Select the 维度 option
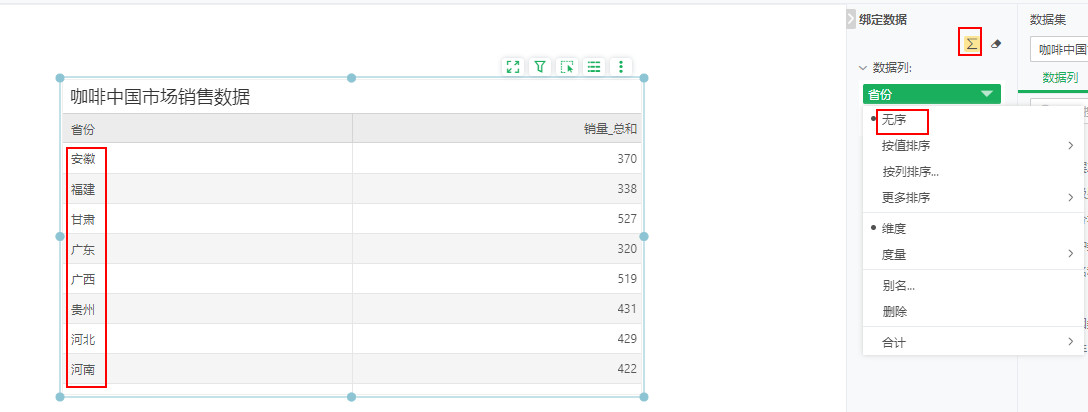1088x412 pixels. point(895,229)
